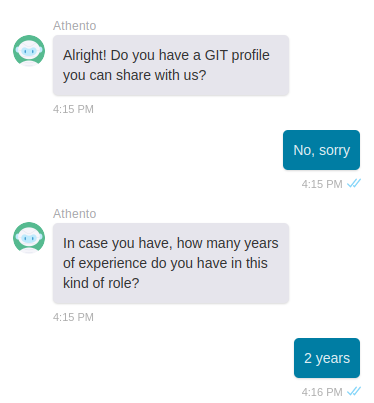Click the first Athento bot avatar
This screenshot has width=374, height=403.
point(29,51)
